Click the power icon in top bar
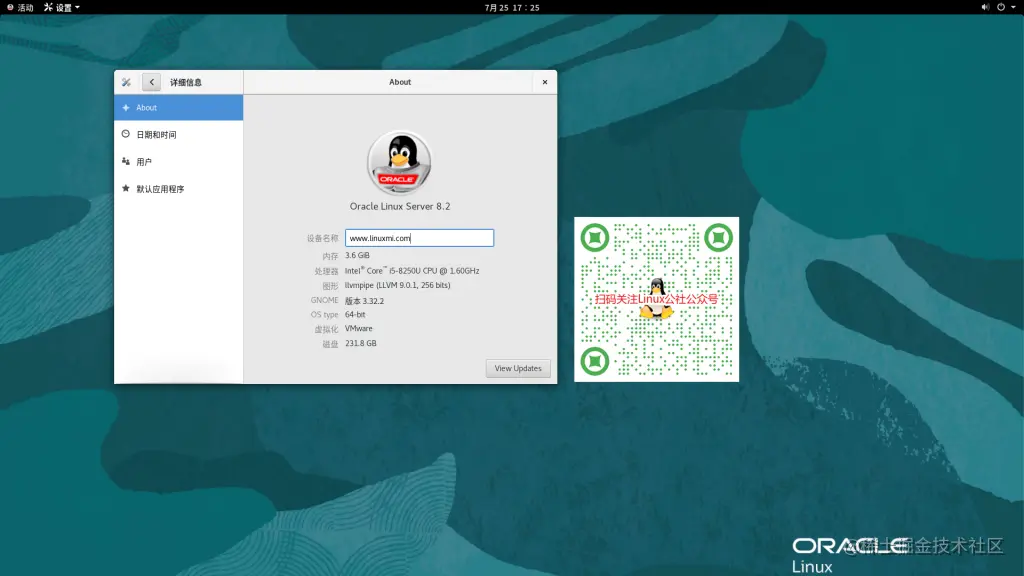This screenshot has width=1024, height=576. tap(1000, 7)
